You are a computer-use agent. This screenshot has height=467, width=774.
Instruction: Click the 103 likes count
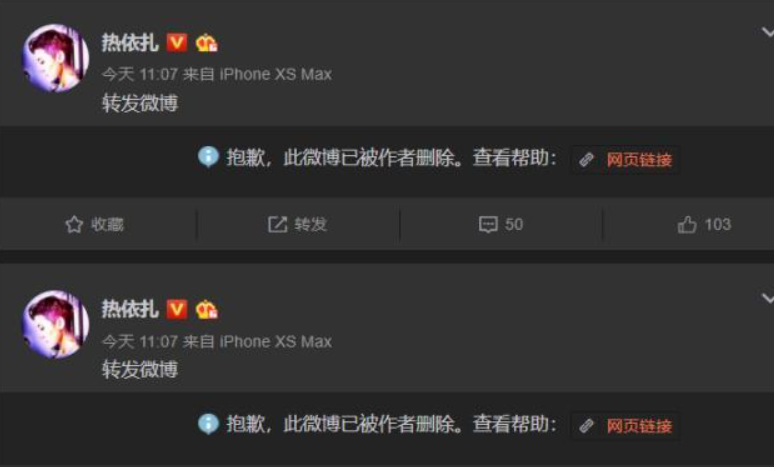pos(718,225)
